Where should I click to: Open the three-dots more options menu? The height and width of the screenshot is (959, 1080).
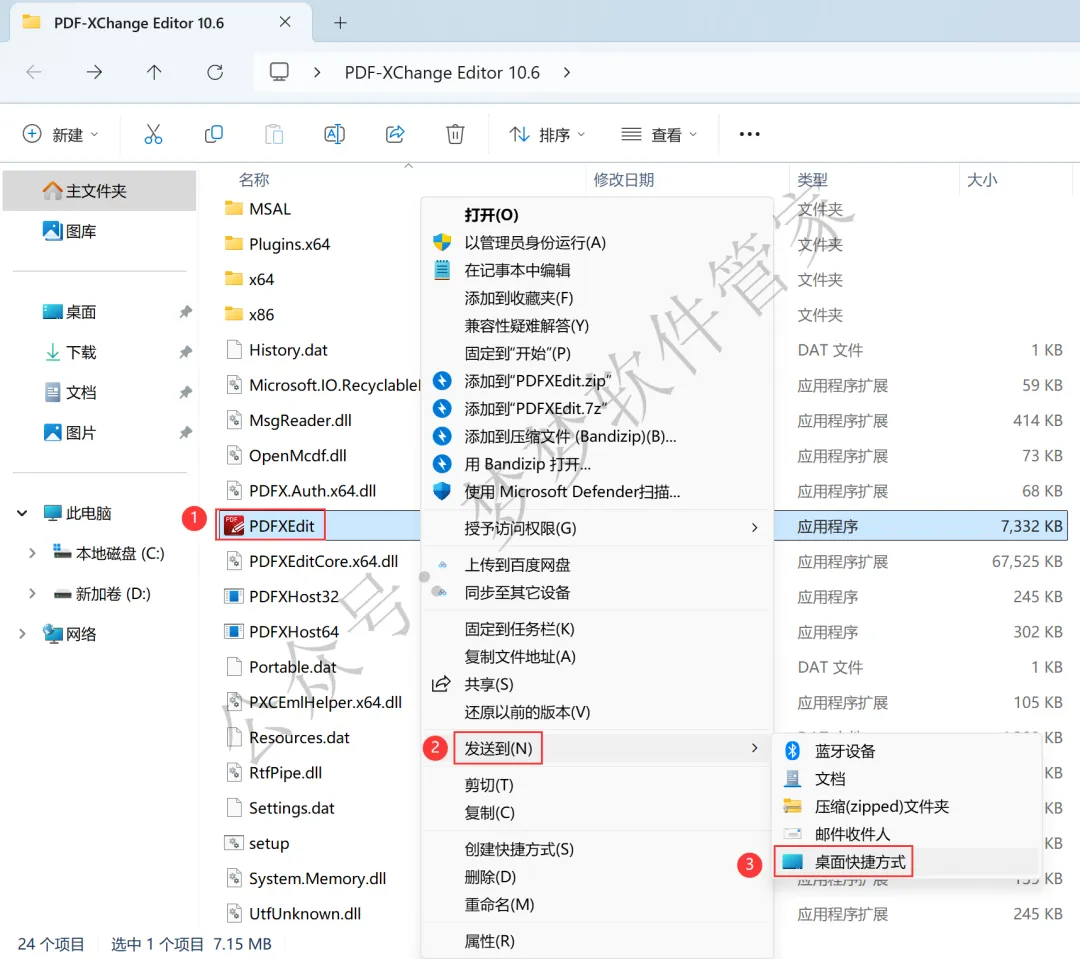(749, 134)
